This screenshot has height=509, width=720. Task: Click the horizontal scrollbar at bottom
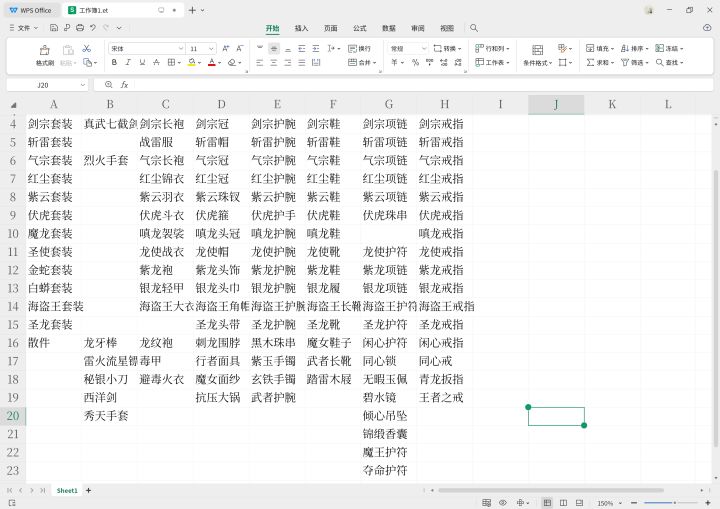click(551, 490)
